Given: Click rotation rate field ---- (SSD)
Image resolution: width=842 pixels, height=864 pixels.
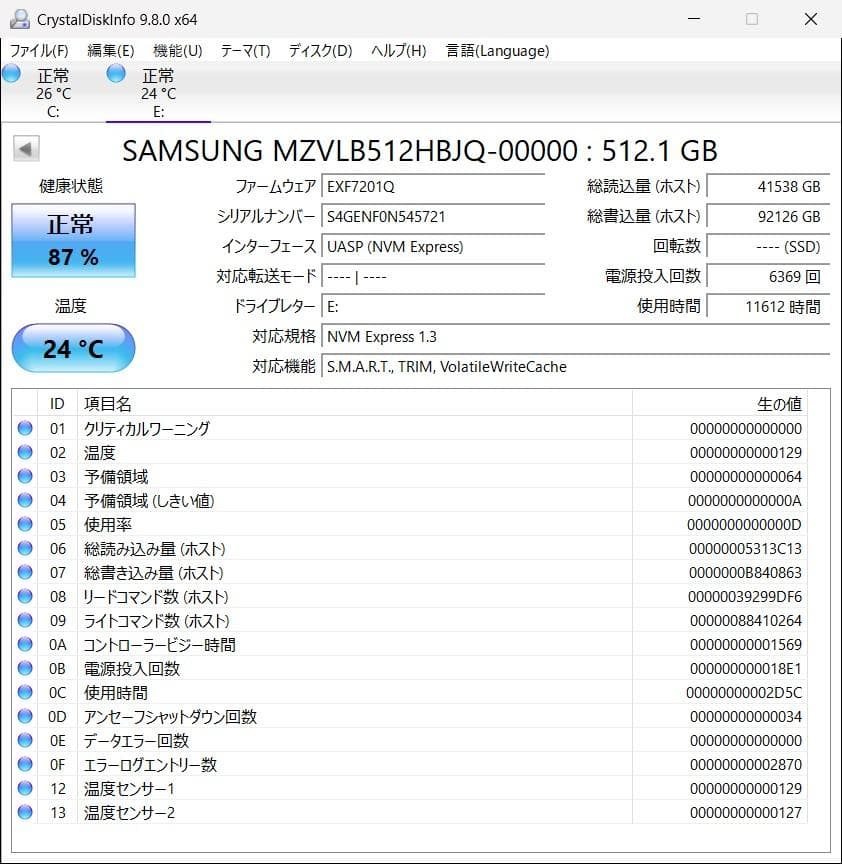Looking at the screenshot, I should (768, 246).
